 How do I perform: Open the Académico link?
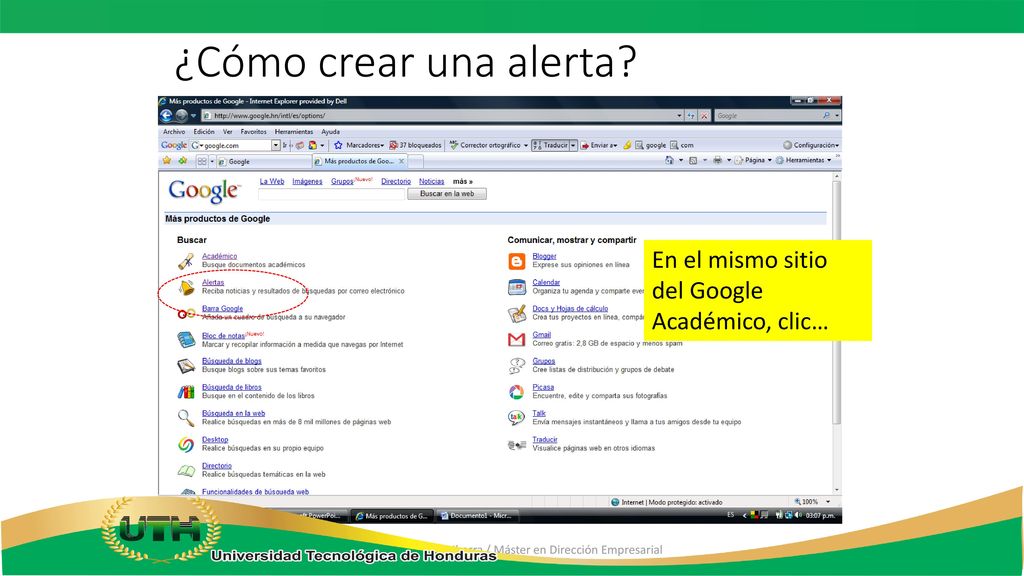(219, 257)
